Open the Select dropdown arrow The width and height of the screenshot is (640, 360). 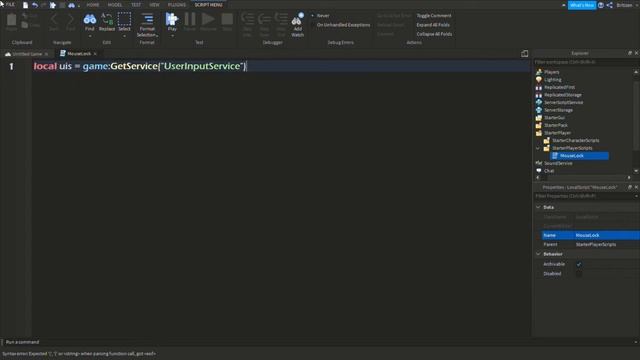coord(124,36)
